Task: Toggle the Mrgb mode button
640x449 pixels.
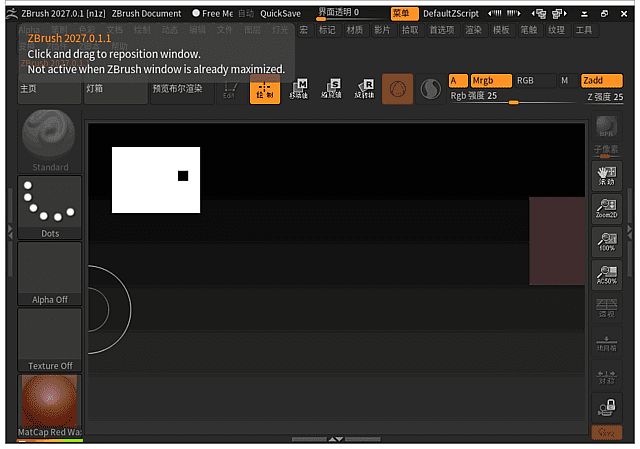Action: click(x=491, y=81)
